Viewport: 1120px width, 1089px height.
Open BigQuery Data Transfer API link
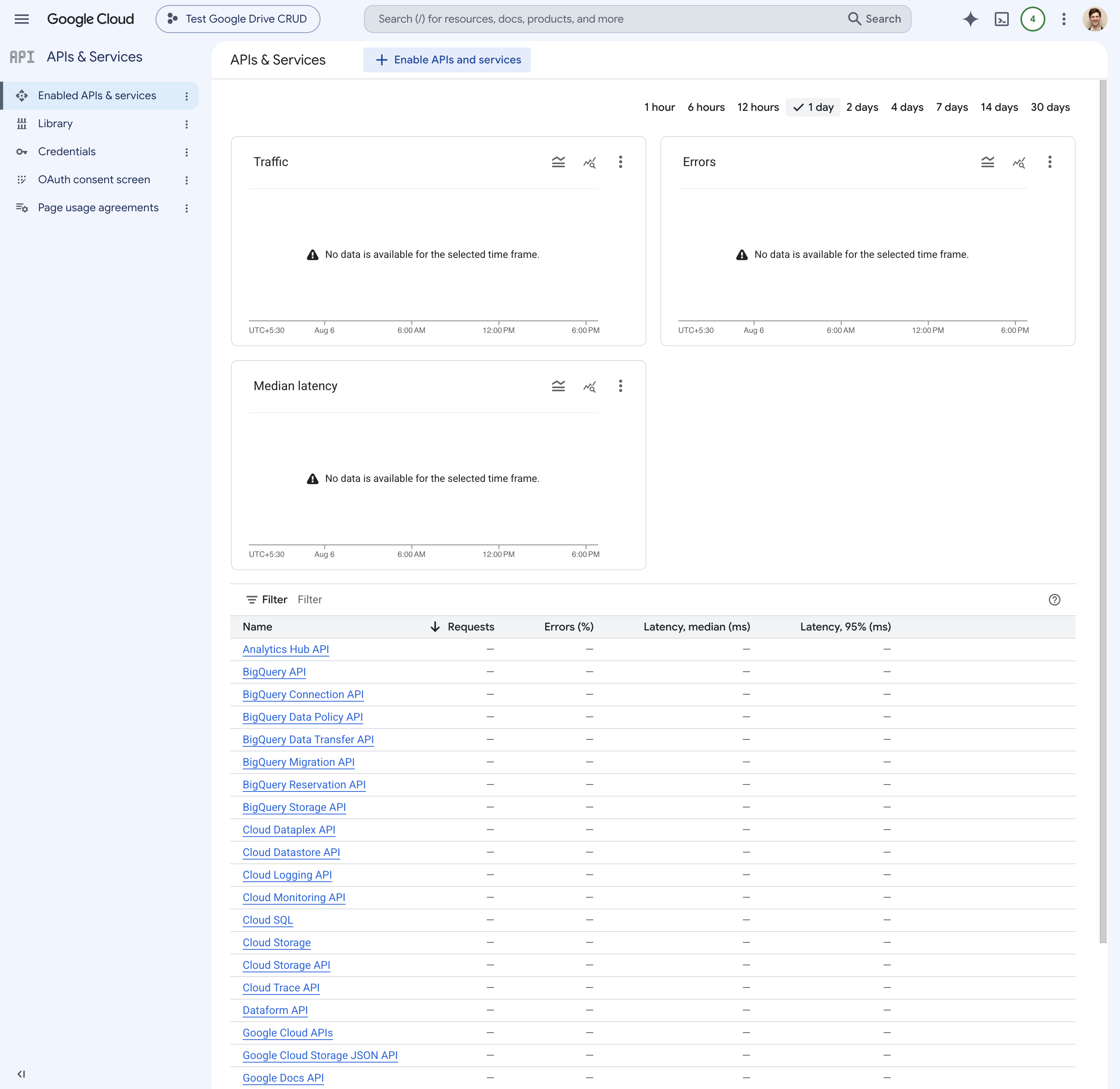coord(308,739)
